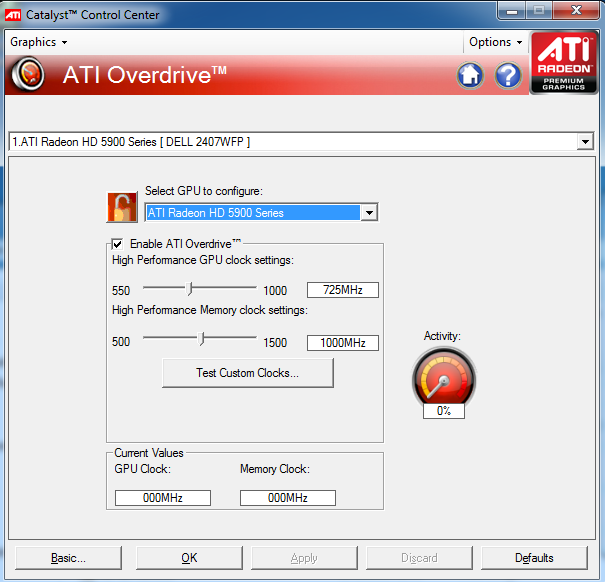Click the Test Custom Clocks button
Image resolution: width=605 pixels, height=582 pixels.
point(248,373)
